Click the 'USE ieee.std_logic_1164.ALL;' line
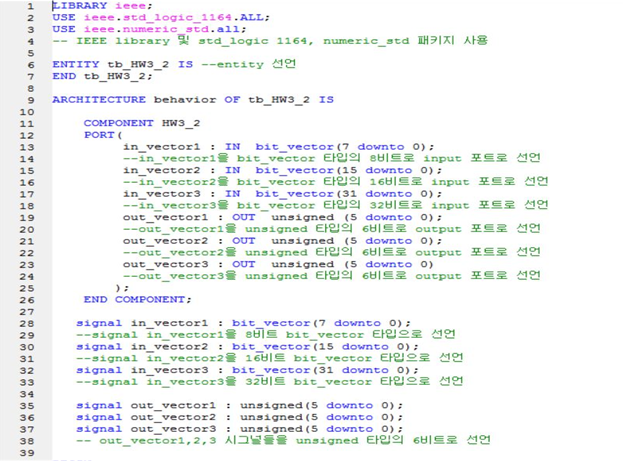 pos(161,17)
